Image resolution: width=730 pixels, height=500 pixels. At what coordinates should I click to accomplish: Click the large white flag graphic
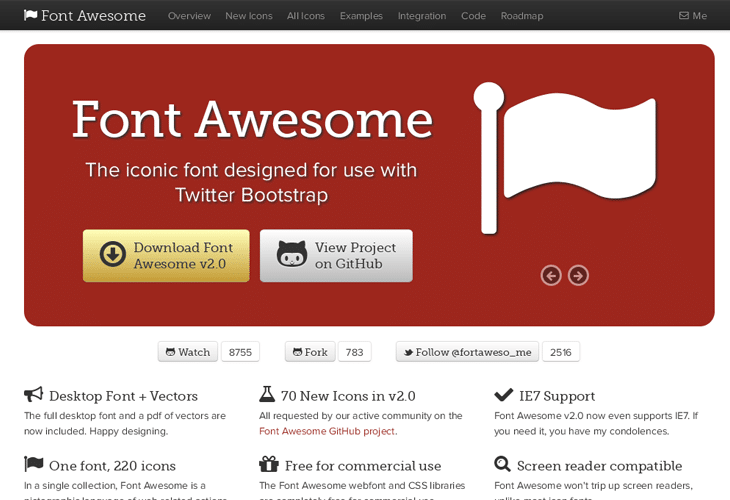coord(565,158)
